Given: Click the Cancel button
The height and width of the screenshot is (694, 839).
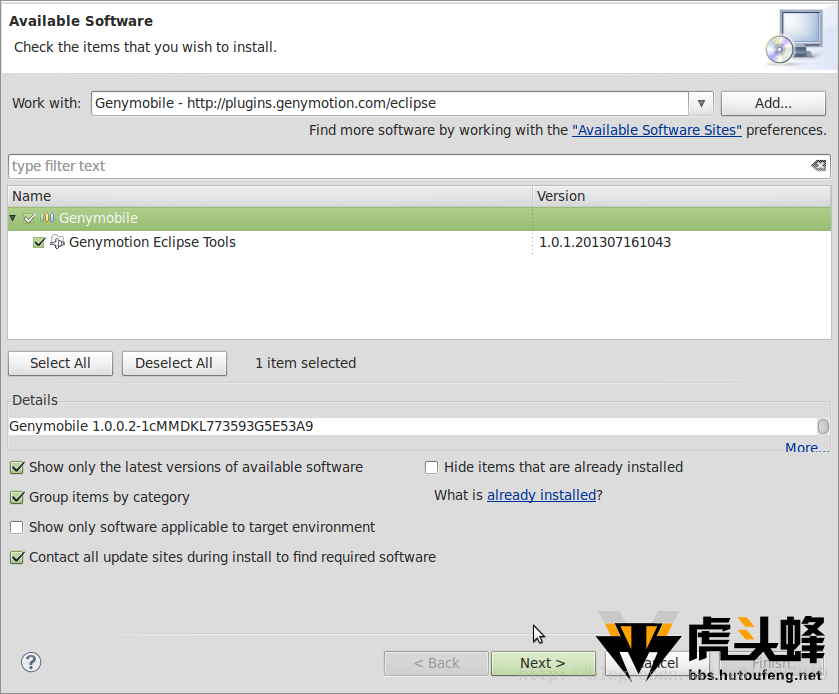Looking at the screenshot, I should (658, 663).
